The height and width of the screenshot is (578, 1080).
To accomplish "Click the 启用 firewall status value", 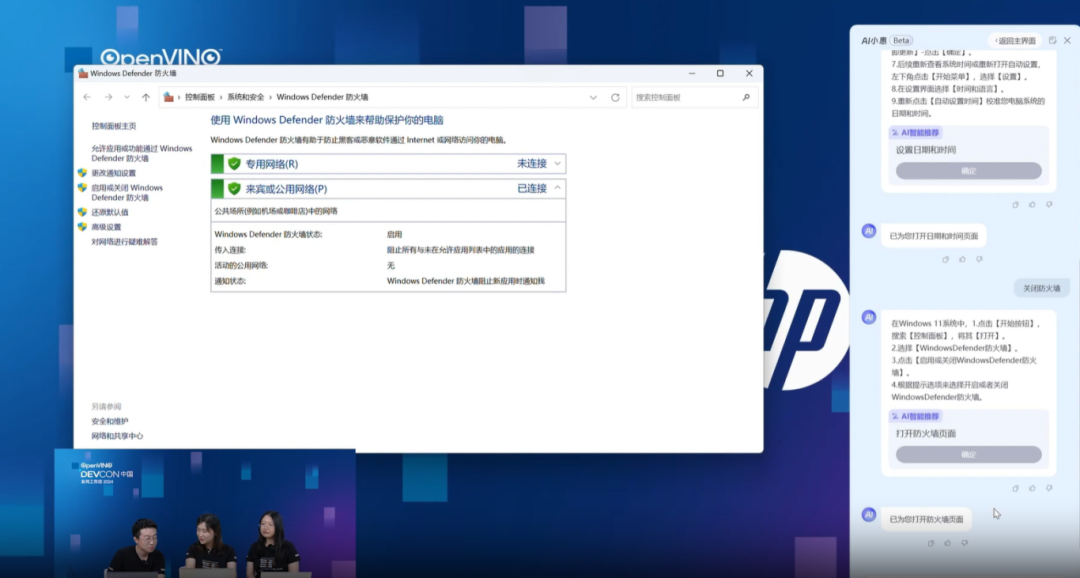I will point(395,235).
